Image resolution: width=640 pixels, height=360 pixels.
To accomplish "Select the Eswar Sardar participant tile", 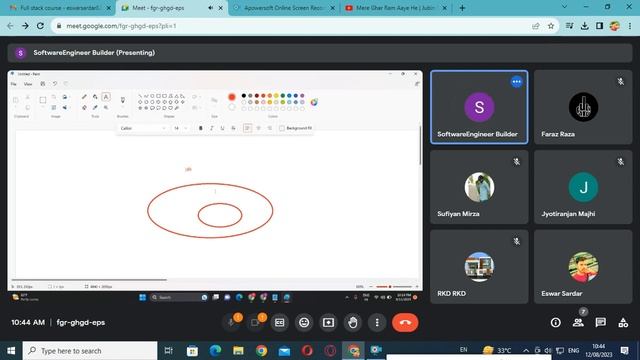I will [583, 267].
